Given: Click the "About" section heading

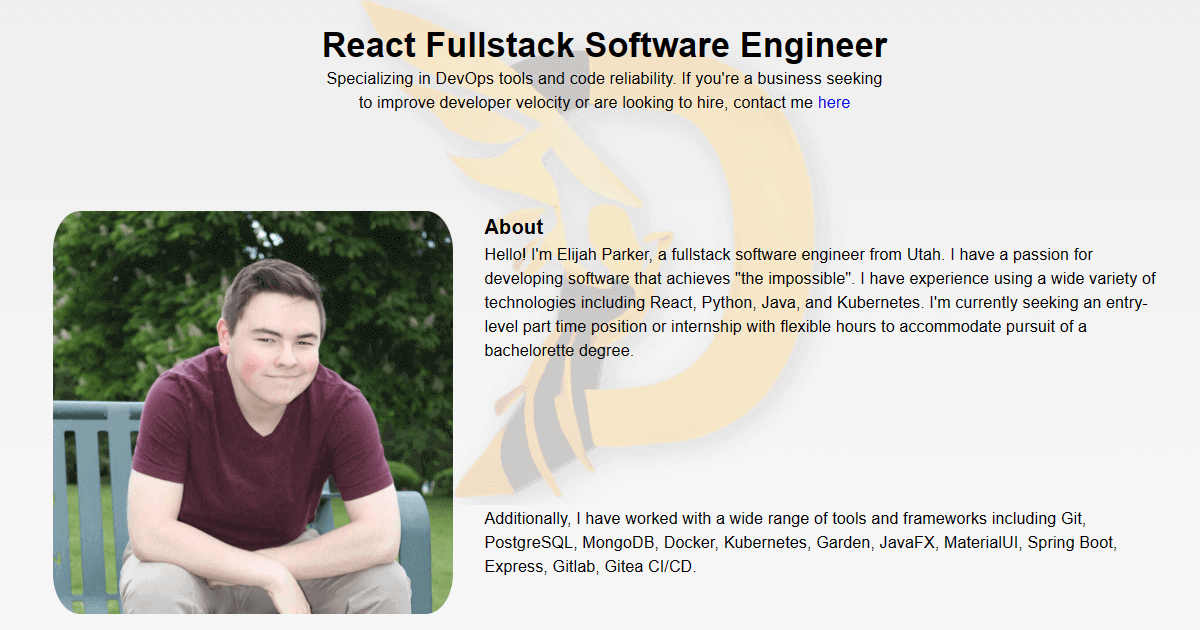Looking at the screenshot, I should click(x=514, y=227).
